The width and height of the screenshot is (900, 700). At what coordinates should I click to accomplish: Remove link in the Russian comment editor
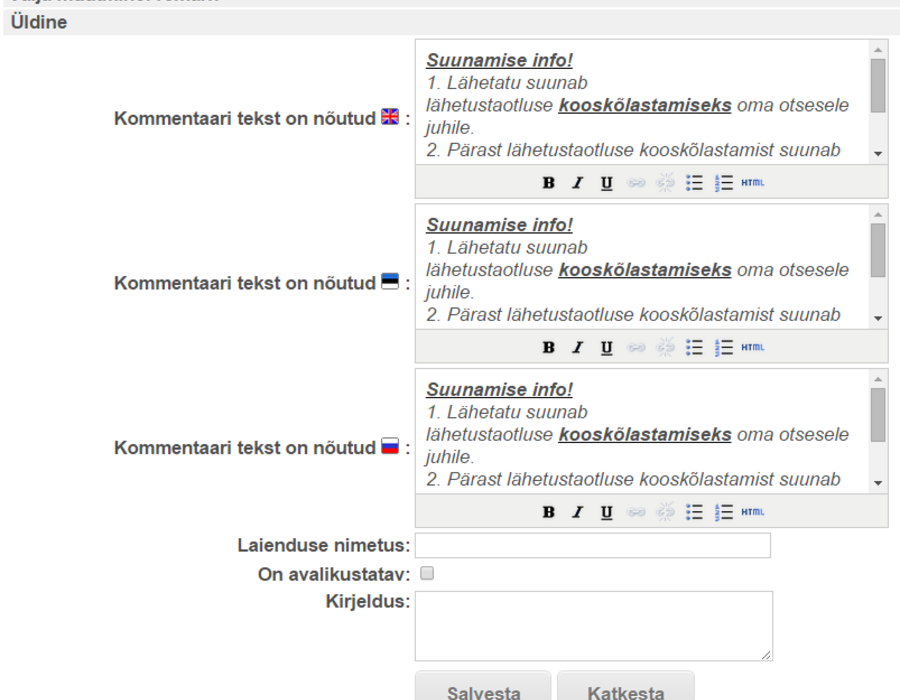click(665, 512)
